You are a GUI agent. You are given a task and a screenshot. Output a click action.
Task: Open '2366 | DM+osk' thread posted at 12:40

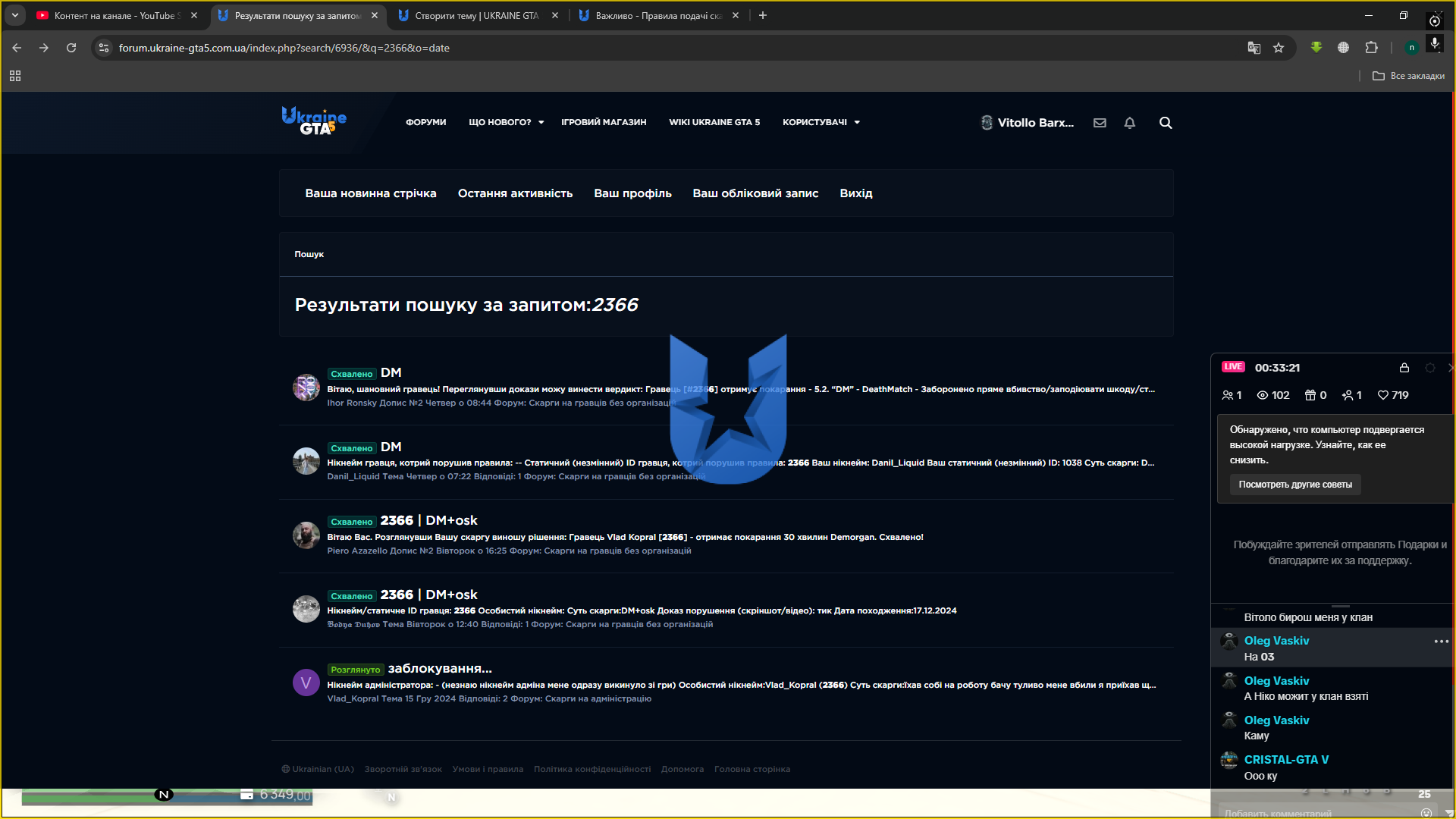tap(429, 595)
